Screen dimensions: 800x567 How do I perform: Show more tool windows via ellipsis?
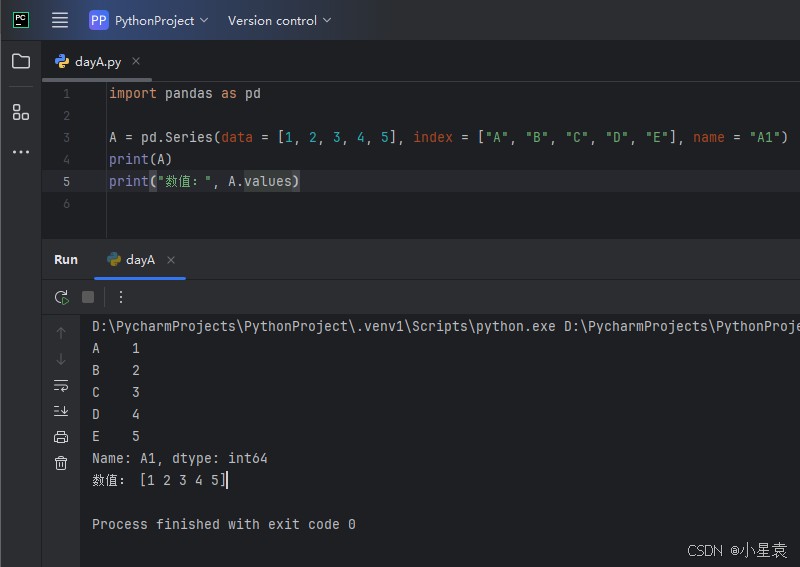tap(21, 152)
